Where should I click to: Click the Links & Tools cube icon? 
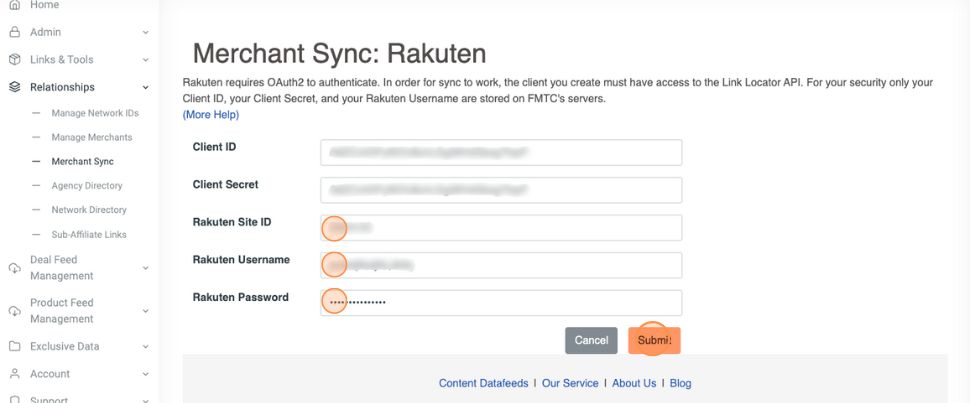15,60
